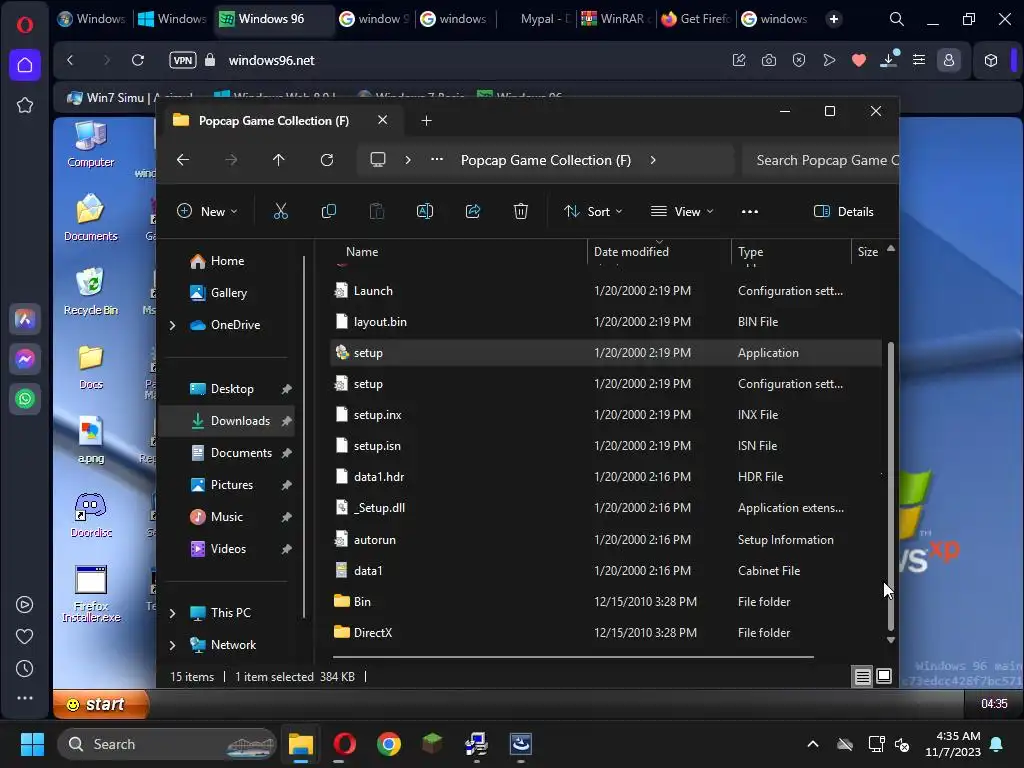Click the browser address bar windows96.net
The width and height of the screenshot is (1024, 768).
tap(271, 60)
